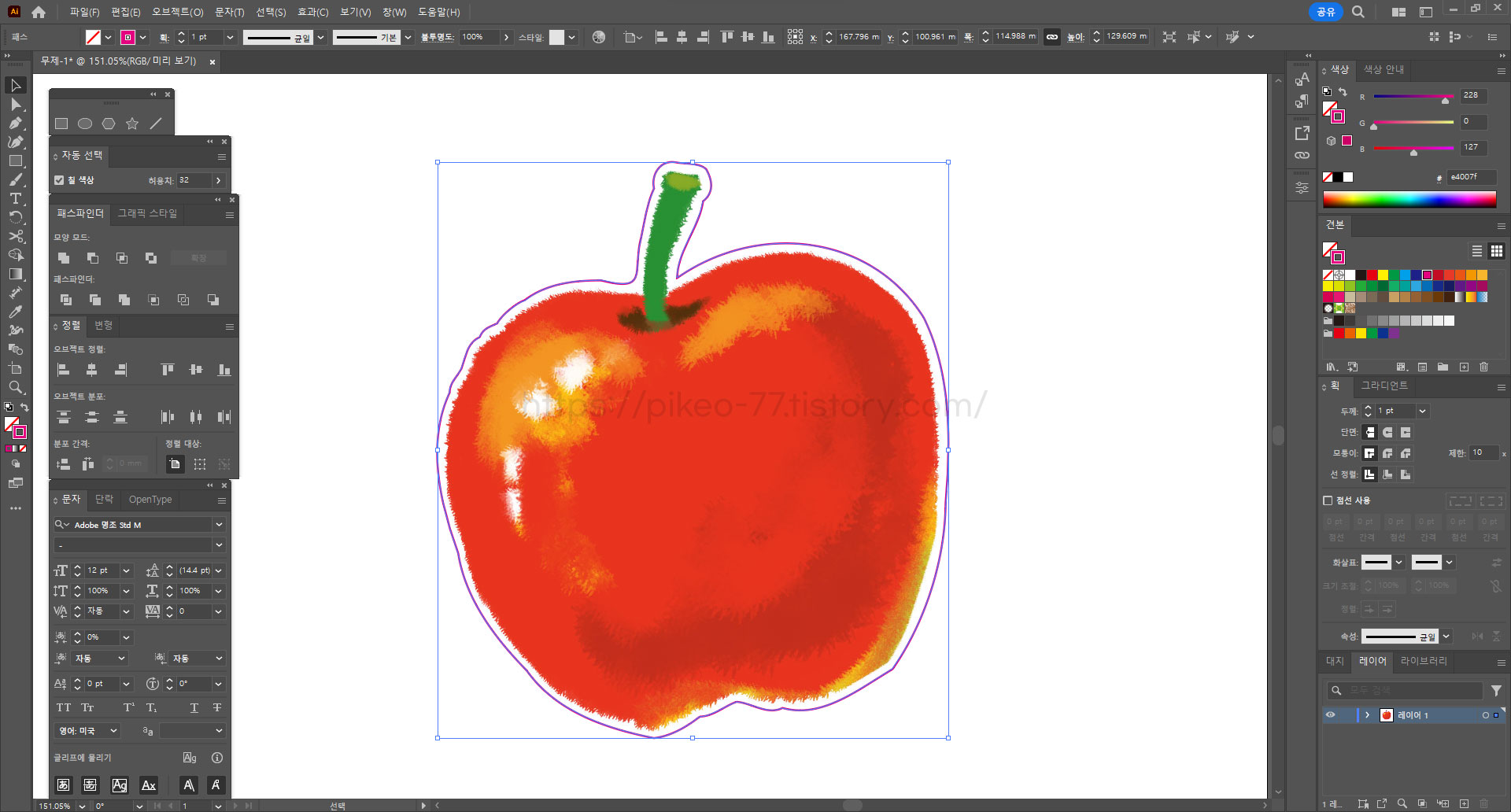Screen dimensions: 1511x812
Task: Click constrain width and height link icon
Action: coord(1052,37)
